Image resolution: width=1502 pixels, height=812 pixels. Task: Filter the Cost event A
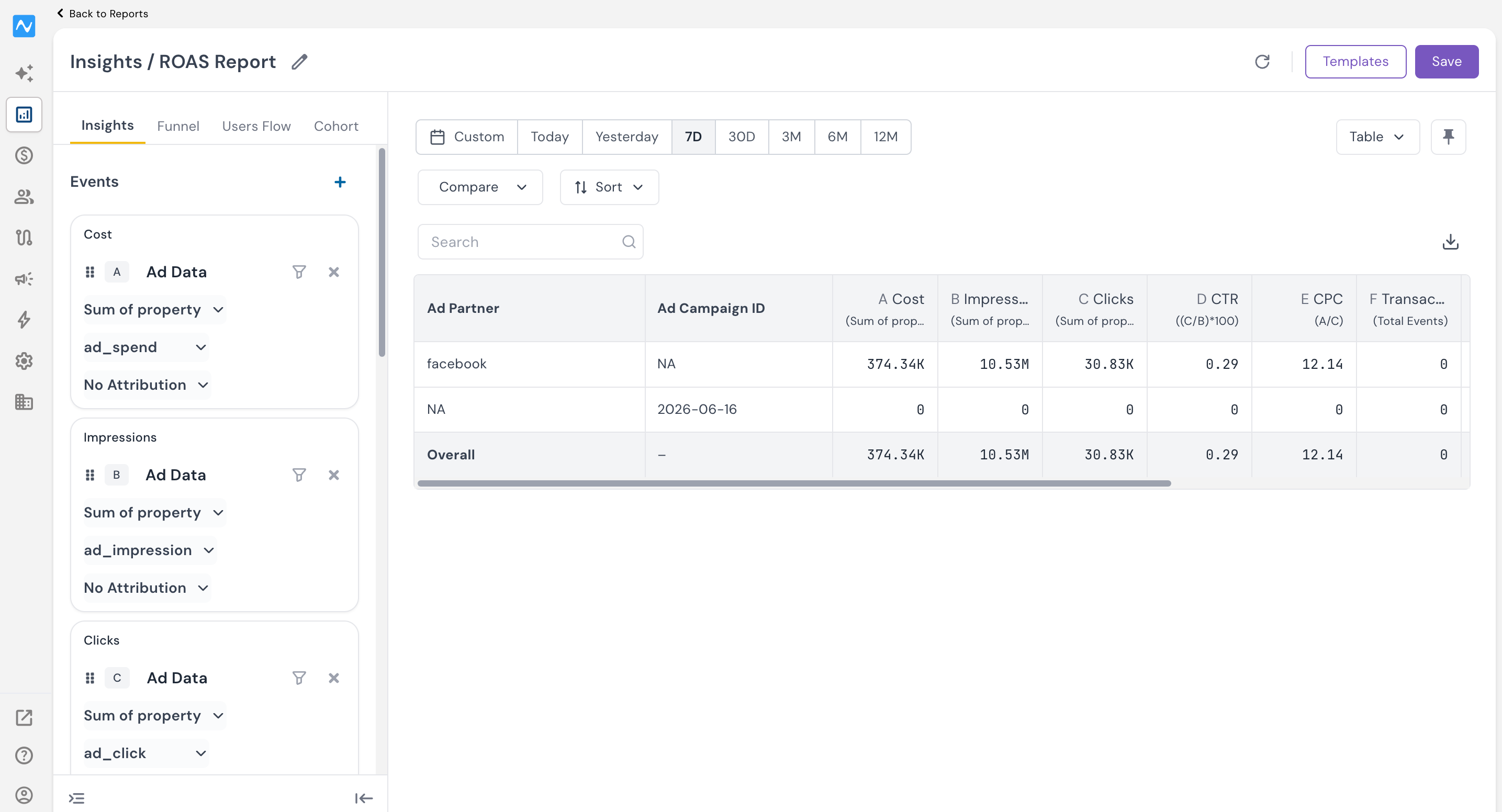(299, 272)
